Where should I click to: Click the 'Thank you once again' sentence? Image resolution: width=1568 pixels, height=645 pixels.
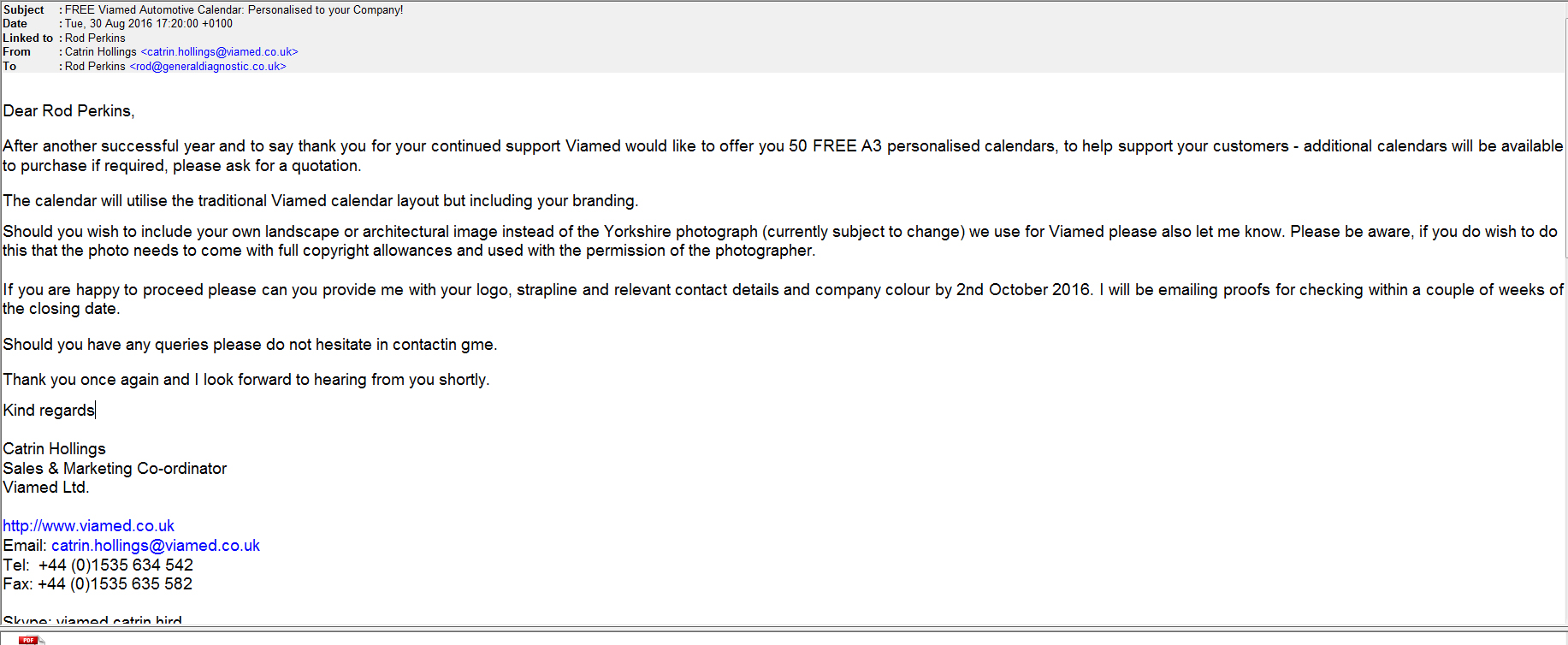(246, 380)
